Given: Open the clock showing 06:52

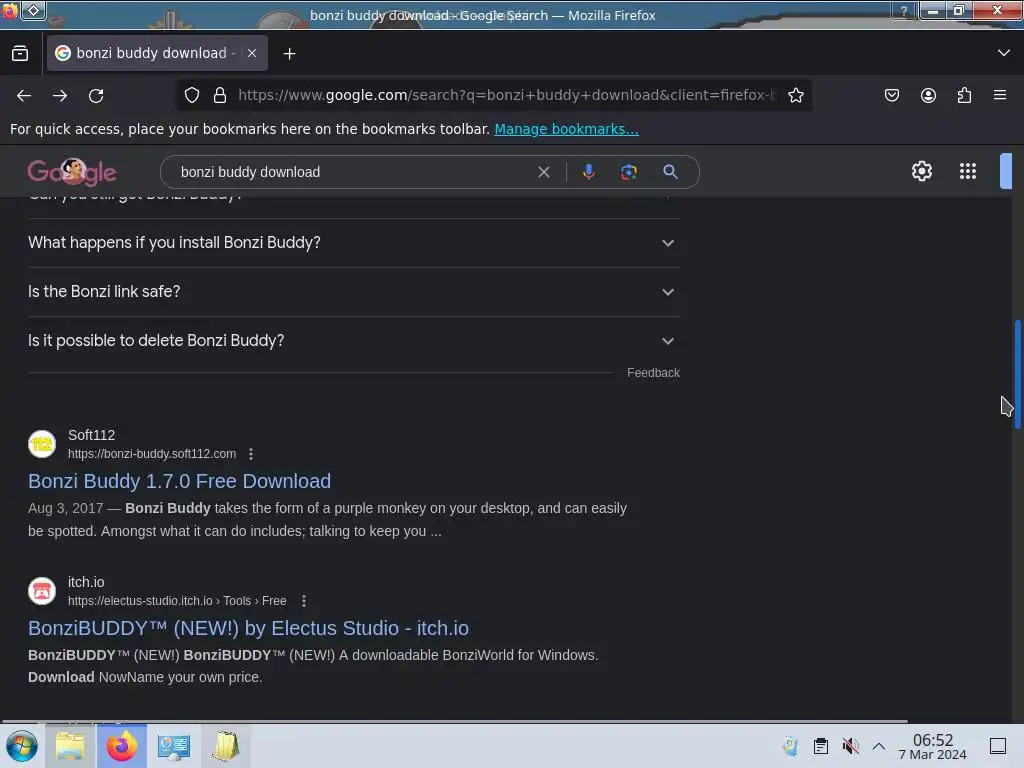Looking at the screenshot, I should [933, 746].
